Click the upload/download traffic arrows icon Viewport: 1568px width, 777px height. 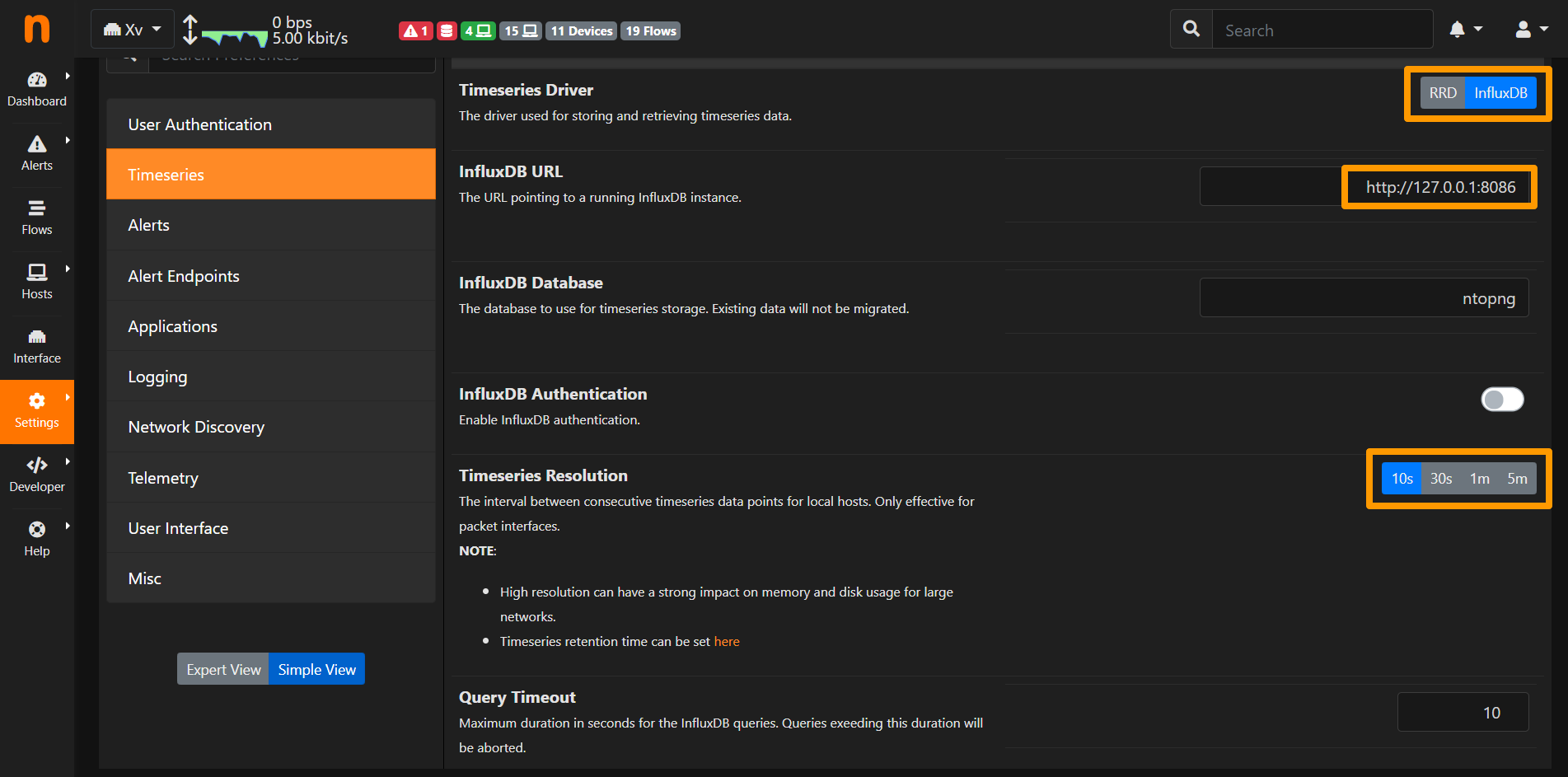[190, 30]
